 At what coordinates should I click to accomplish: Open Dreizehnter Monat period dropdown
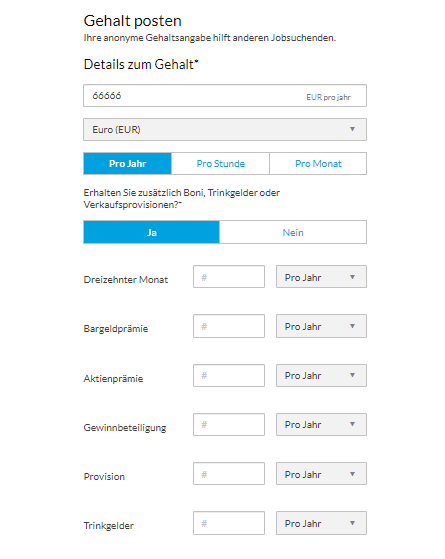[321, 277]
